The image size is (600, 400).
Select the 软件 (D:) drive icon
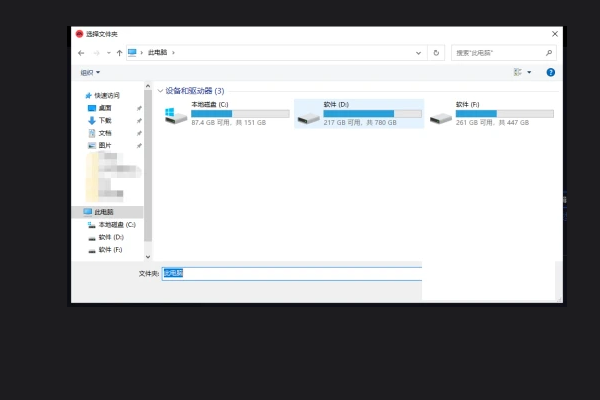(x=308, y=118)
